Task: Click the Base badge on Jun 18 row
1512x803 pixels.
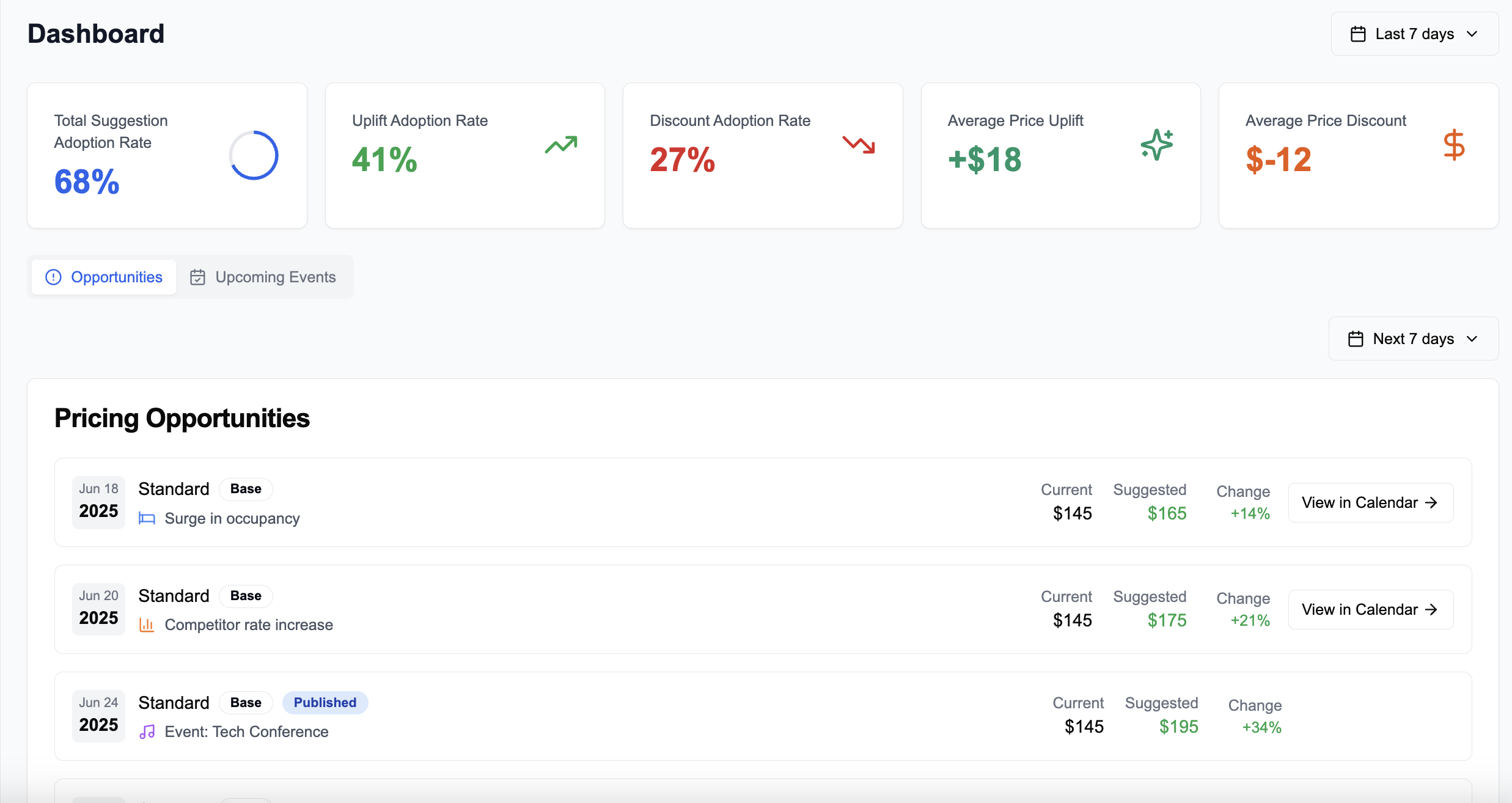Action: [x=246, y=489]
